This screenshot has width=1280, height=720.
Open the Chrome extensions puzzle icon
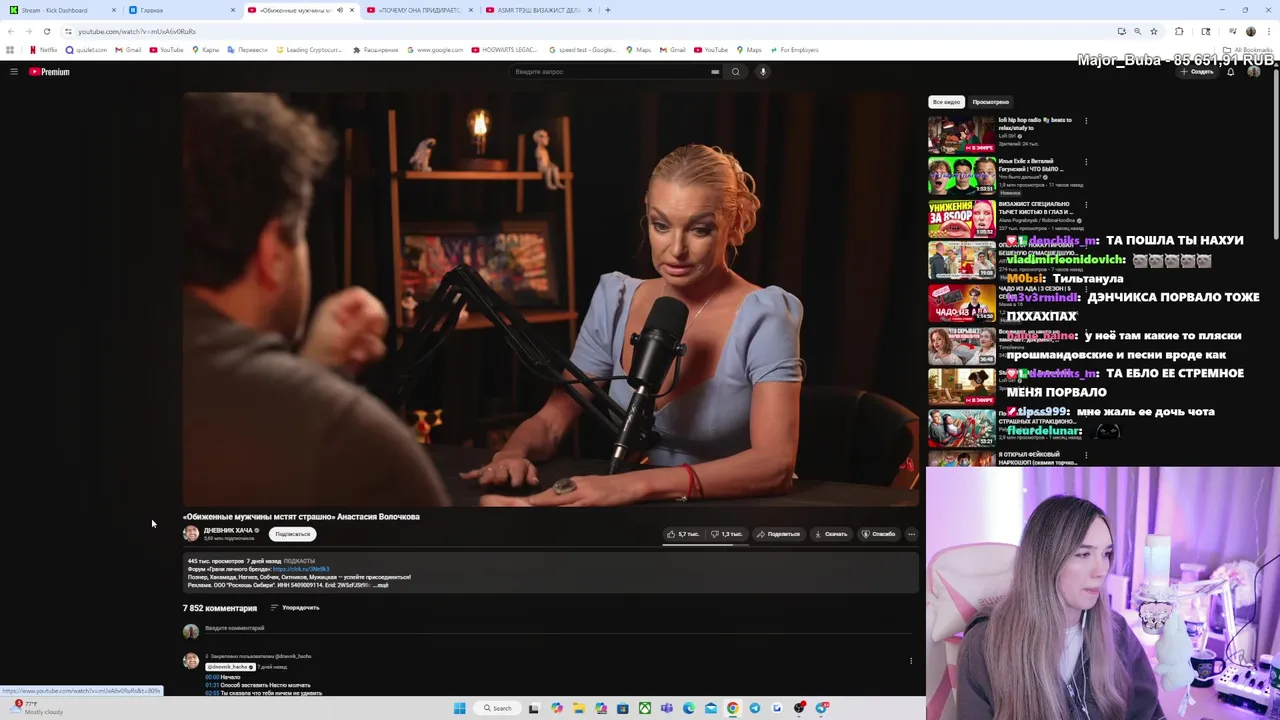(x=1179, y=31)
